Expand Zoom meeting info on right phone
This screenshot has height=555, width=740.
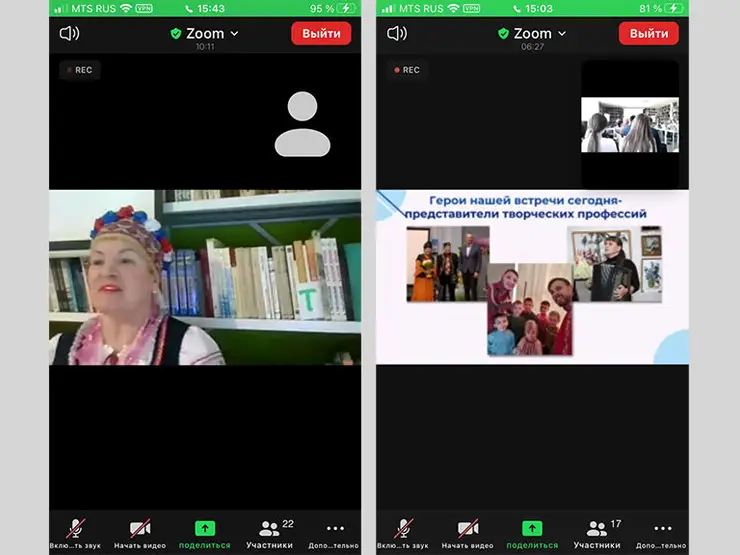pos(533,34)
